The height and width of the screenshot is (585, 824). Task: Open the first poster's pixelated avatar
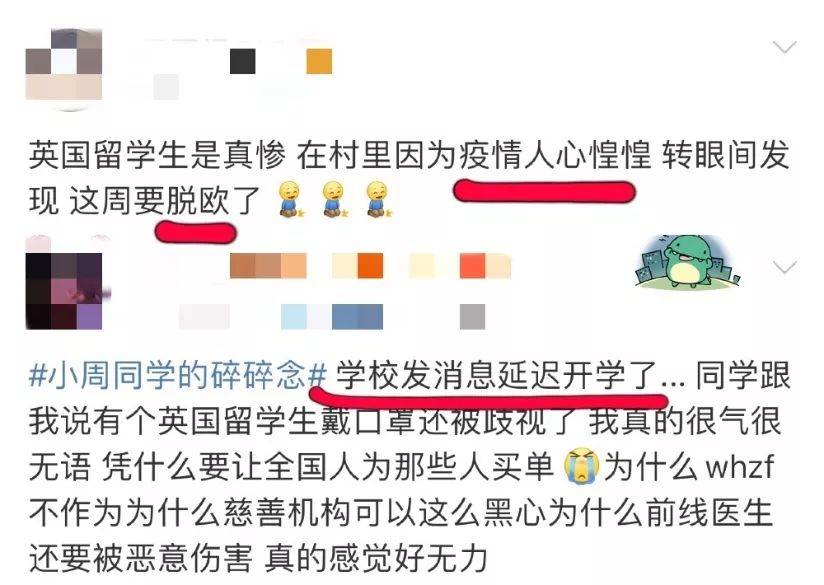(x=64, y=68)
